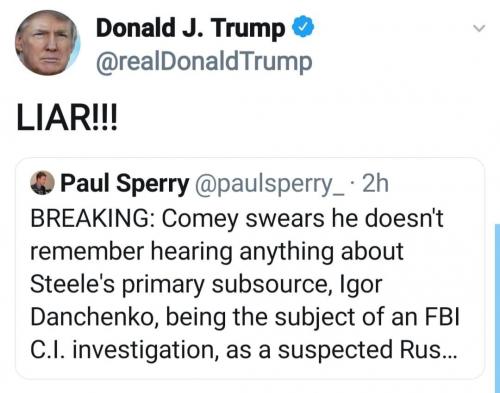Click 'C.I. investigation' in quoted tweet
500x393 pixels.
pos(124,351)
